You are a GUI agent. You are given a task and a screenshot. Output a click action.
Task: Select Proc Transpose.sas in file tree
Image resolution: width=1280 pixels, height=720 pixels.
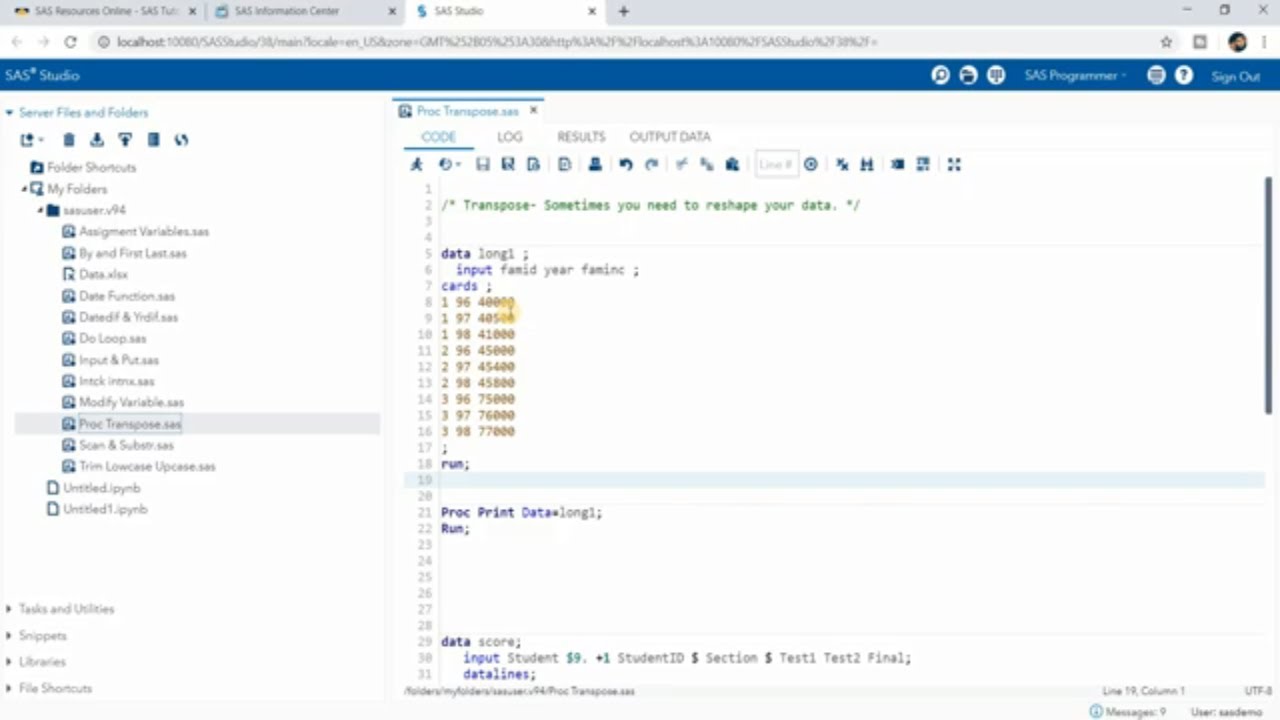[130, 424]
